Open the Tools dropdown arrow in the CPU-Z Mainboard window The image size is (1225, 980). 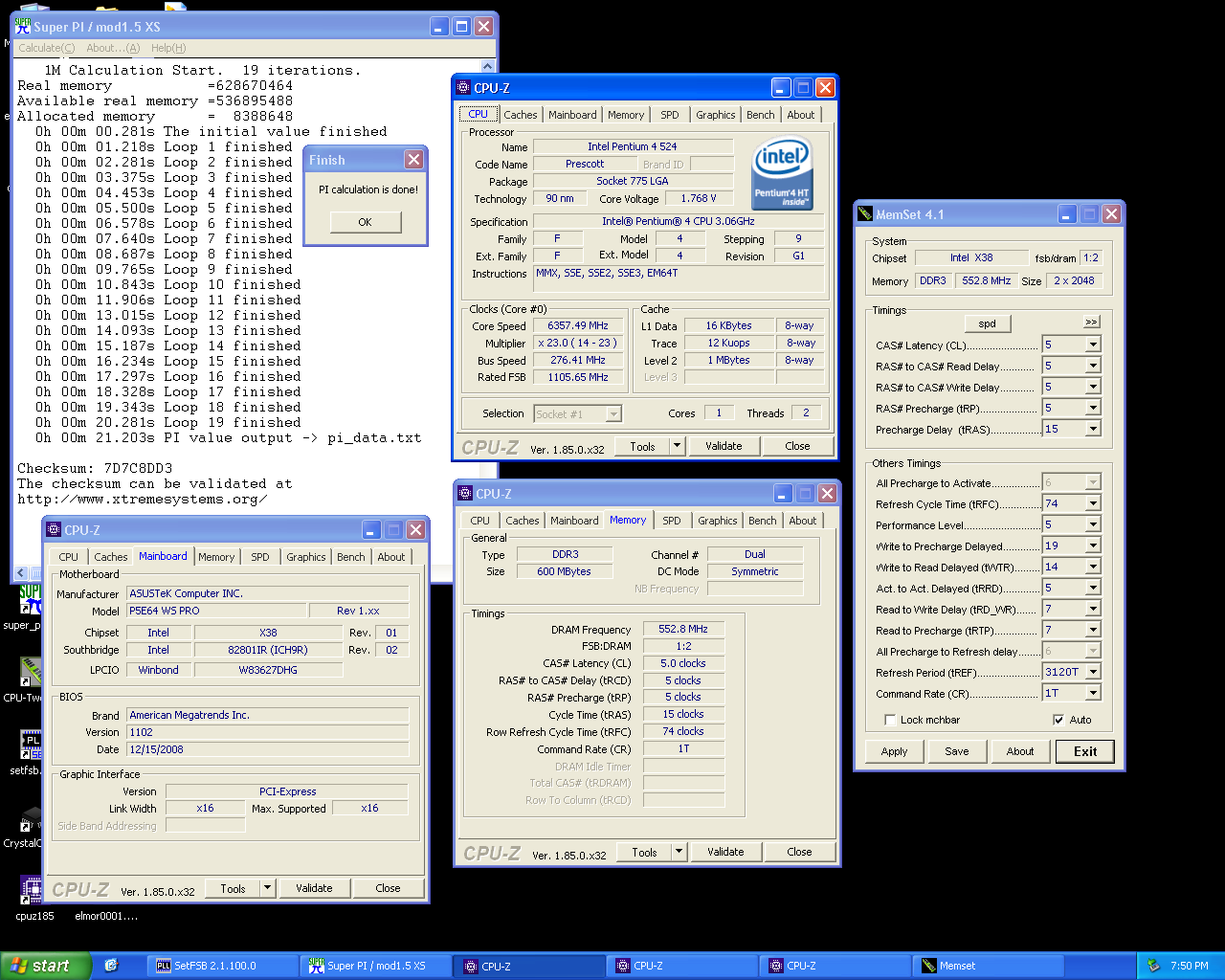tap(267, 888)
